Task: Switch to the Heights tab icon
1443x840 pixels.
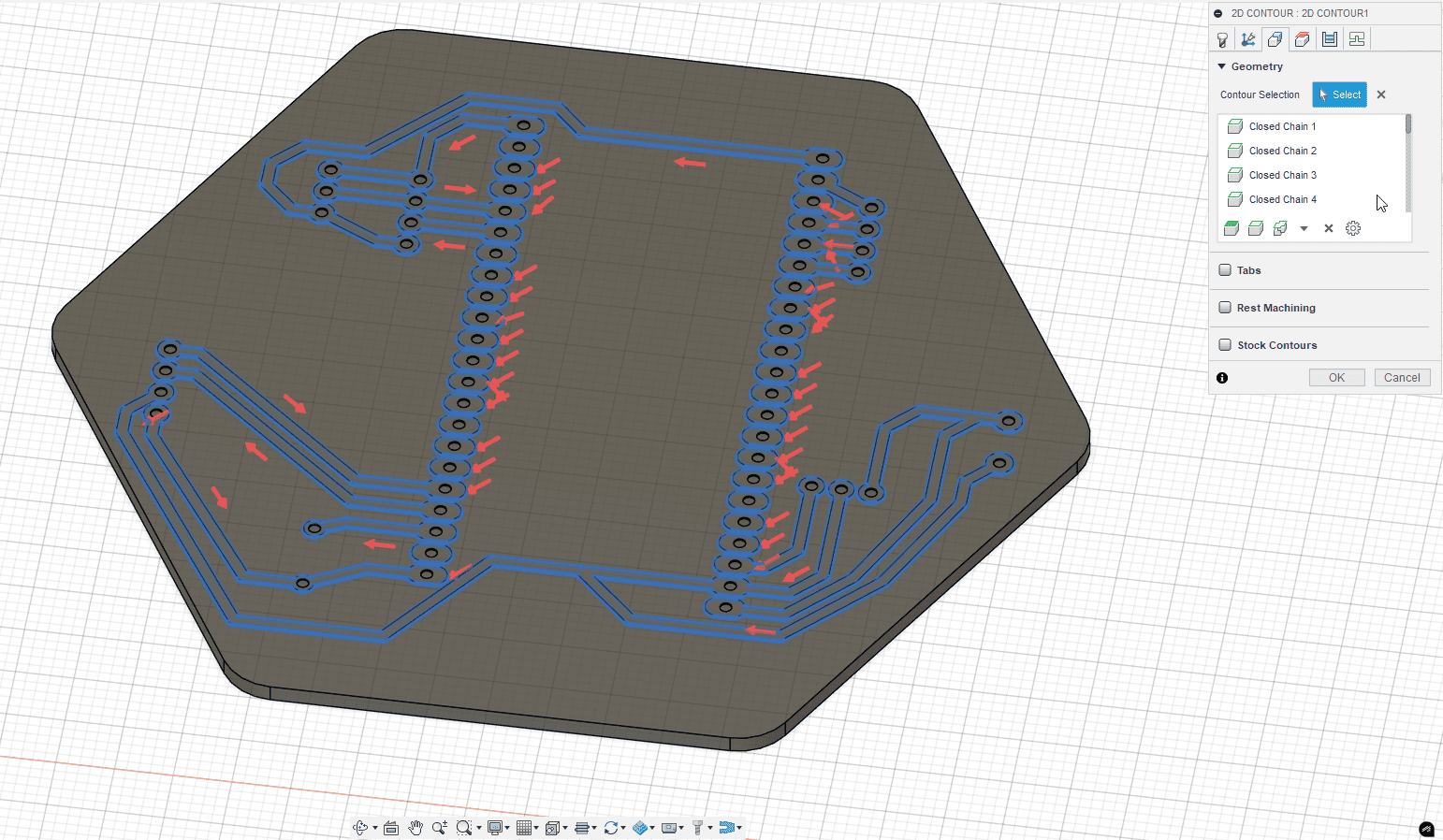Action: coord(1302,39)
